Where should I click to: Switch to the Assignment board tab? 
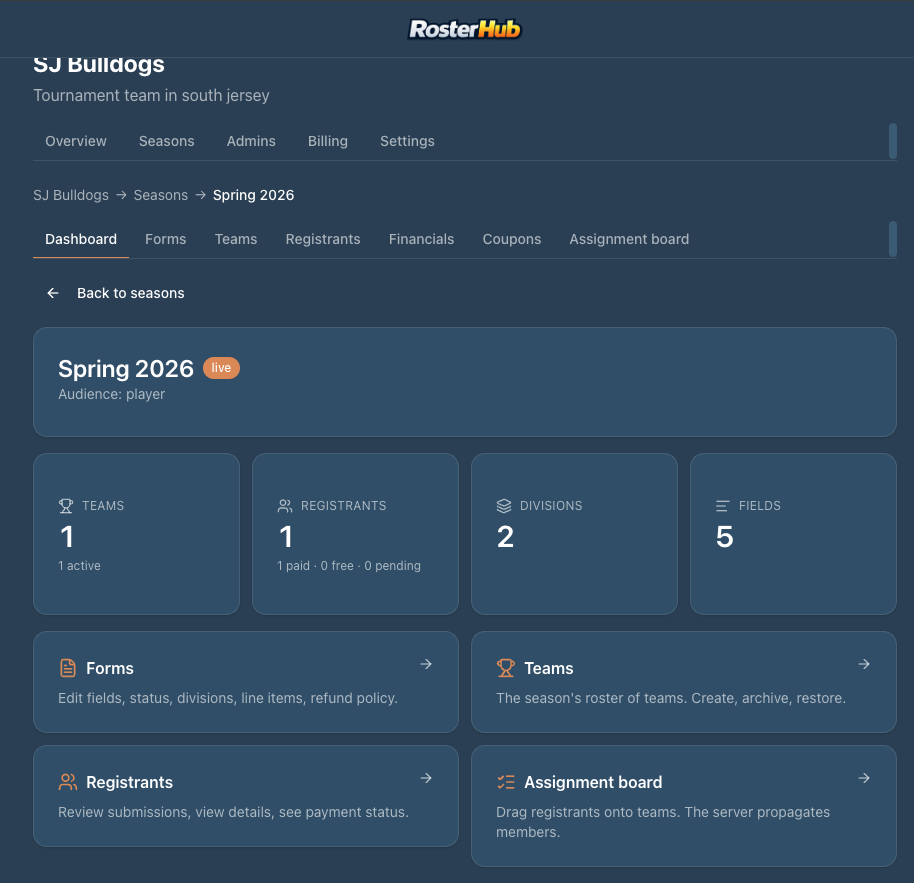[x=629, y=239]
